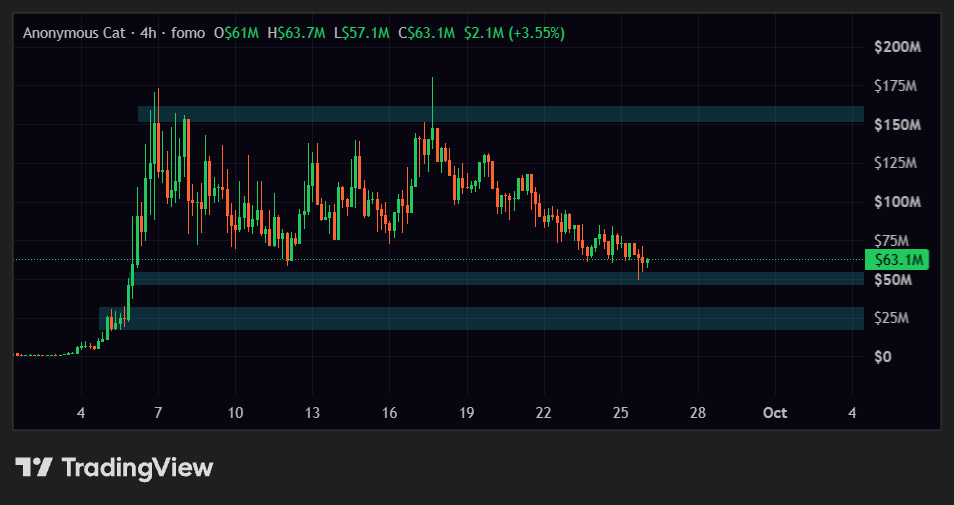Select the lower support zone near $25M
This screenshot has width=954, height=505.
coord(481,318)
